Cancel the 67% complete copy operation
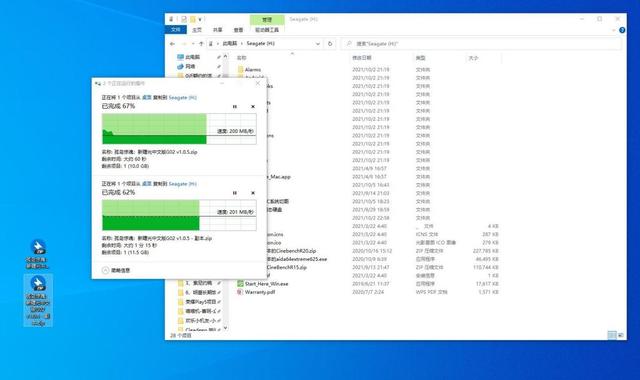The image size is (640, 380). [253, 107]
